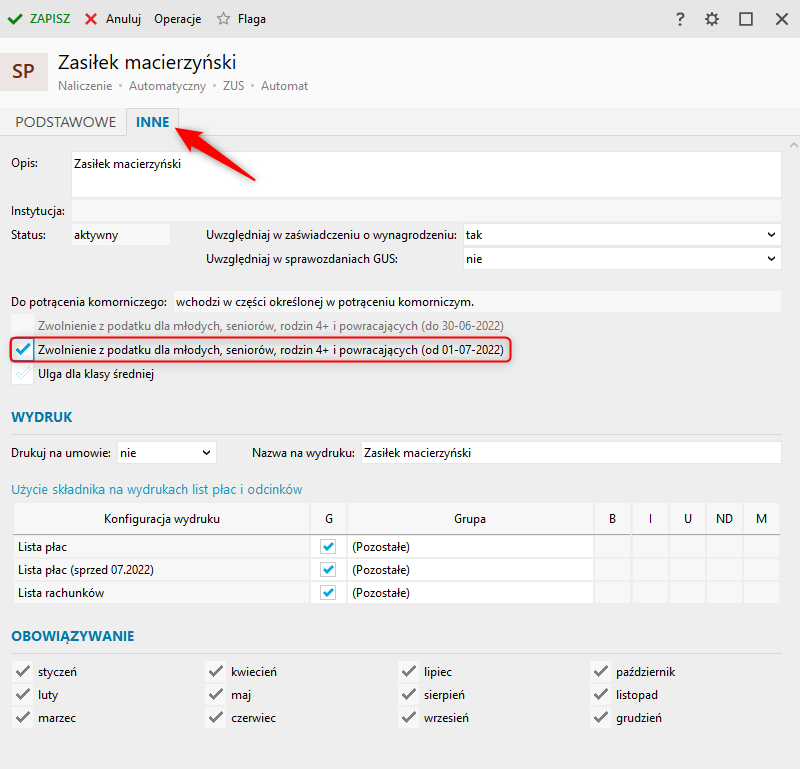Click Grupa cell of Lista rachunków row
Image resolution: width=800 pixels, height=769 pixels.
tap(470, 593)
